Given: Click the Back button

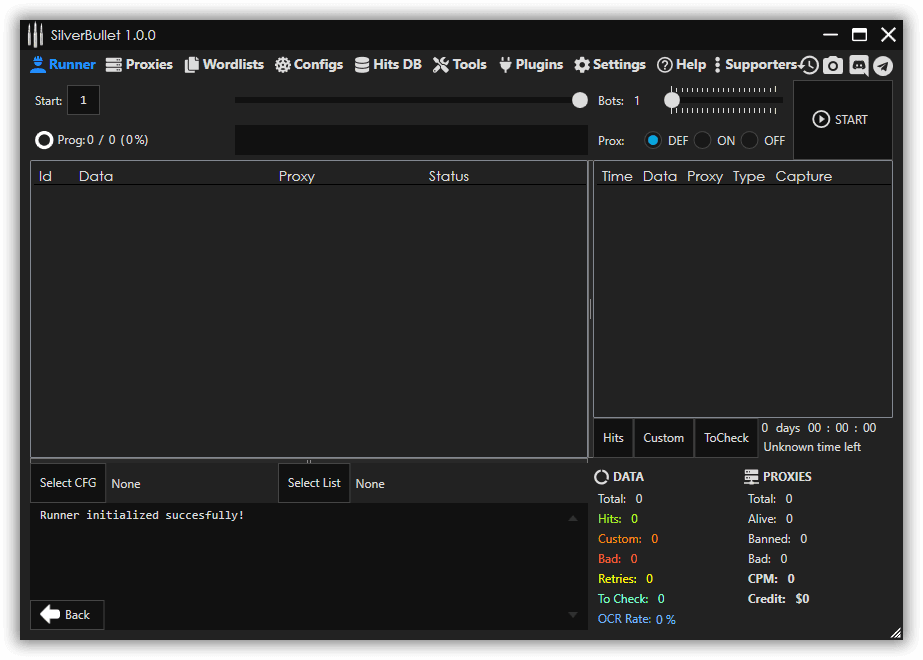Looking at the screenshot, I should tap(66, 614).
